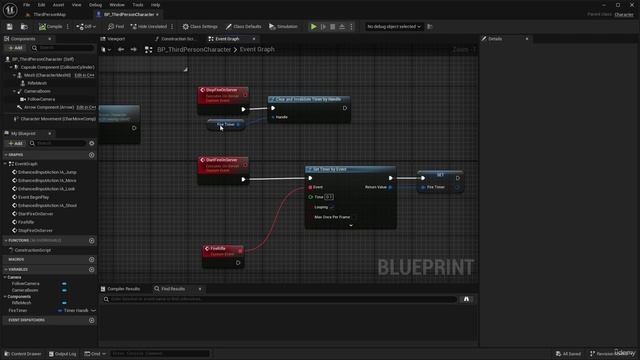Select Capsule Component in component tree
Viewport: 640px width, 360px height.
[x=57, y=67]
